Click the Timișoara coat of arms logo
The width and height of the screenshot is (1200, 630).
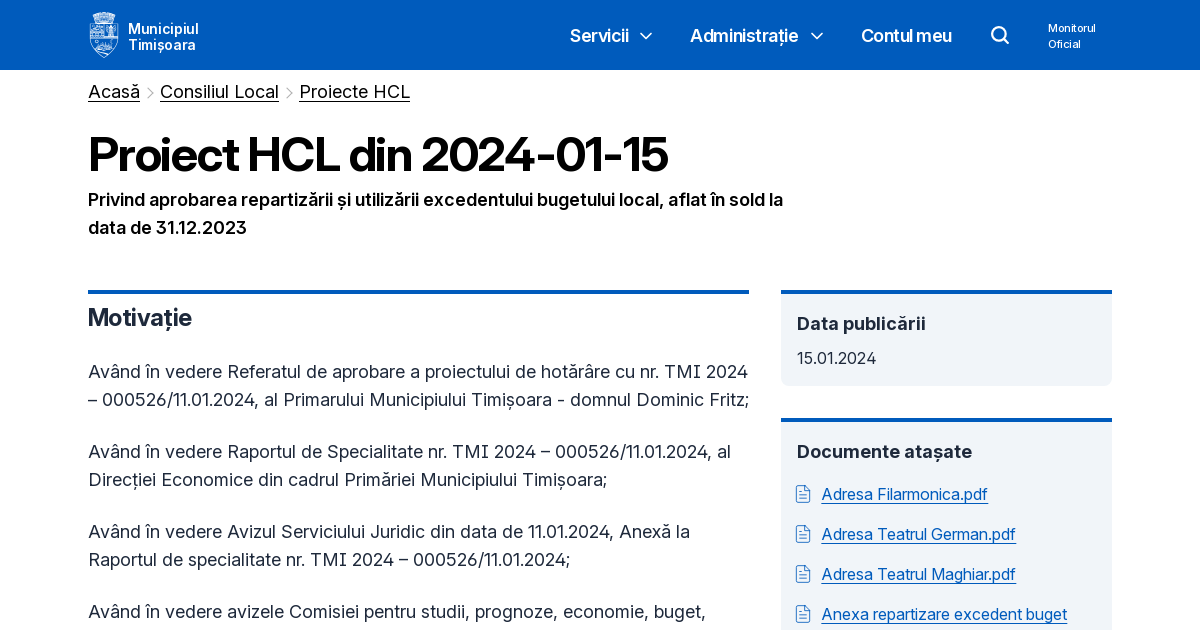click(103, 34)
